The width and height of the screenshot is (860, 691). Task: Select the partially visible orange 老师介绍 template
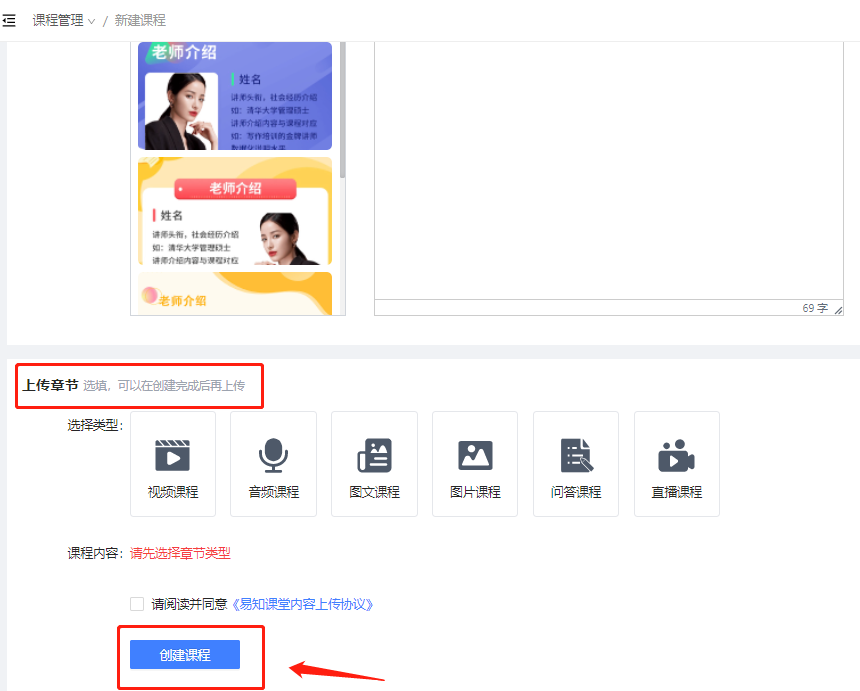[235, 293]
